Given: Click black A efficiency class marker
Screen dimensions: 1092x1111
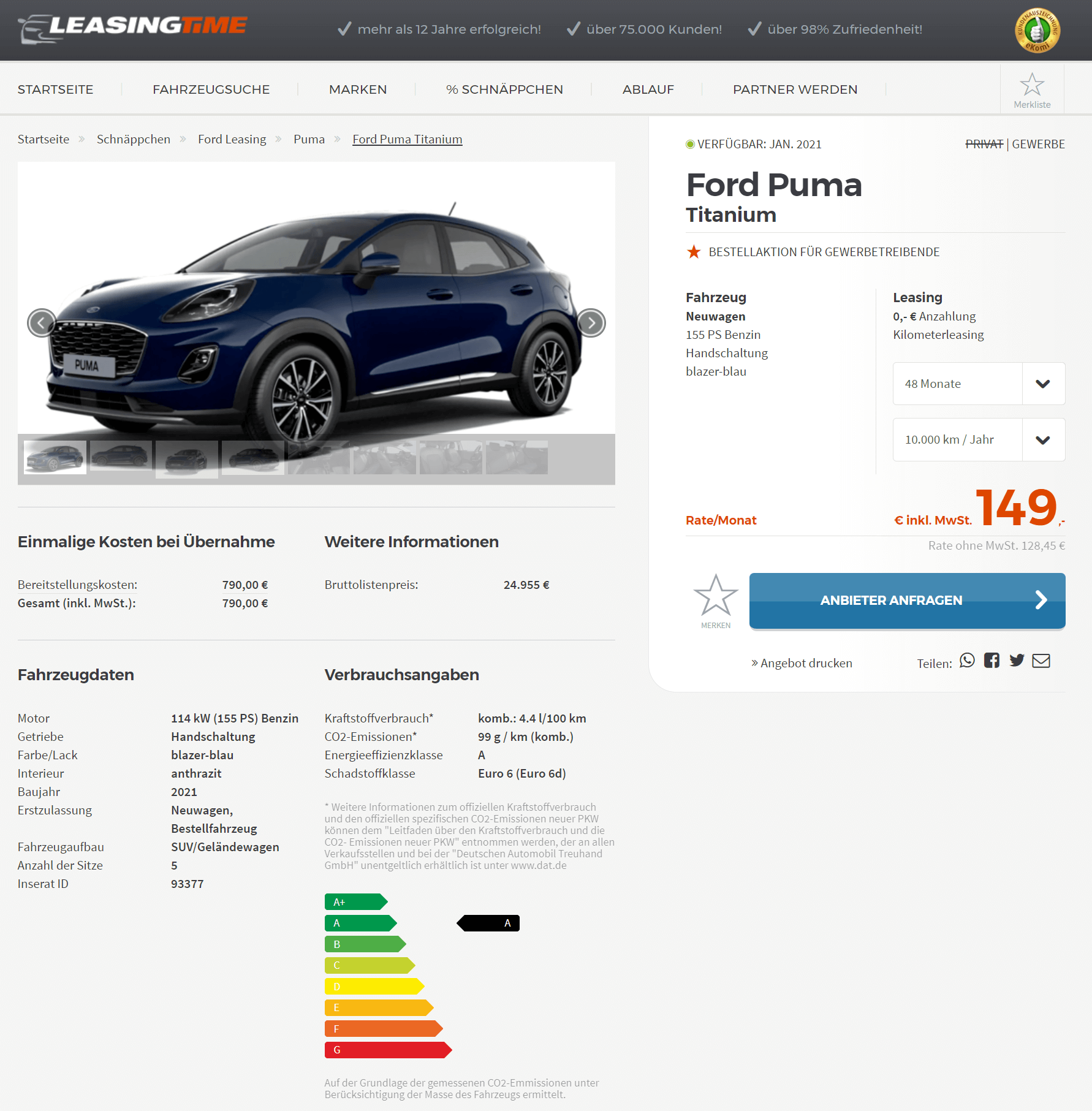Looking at the screenshot, I should (488, 923).
